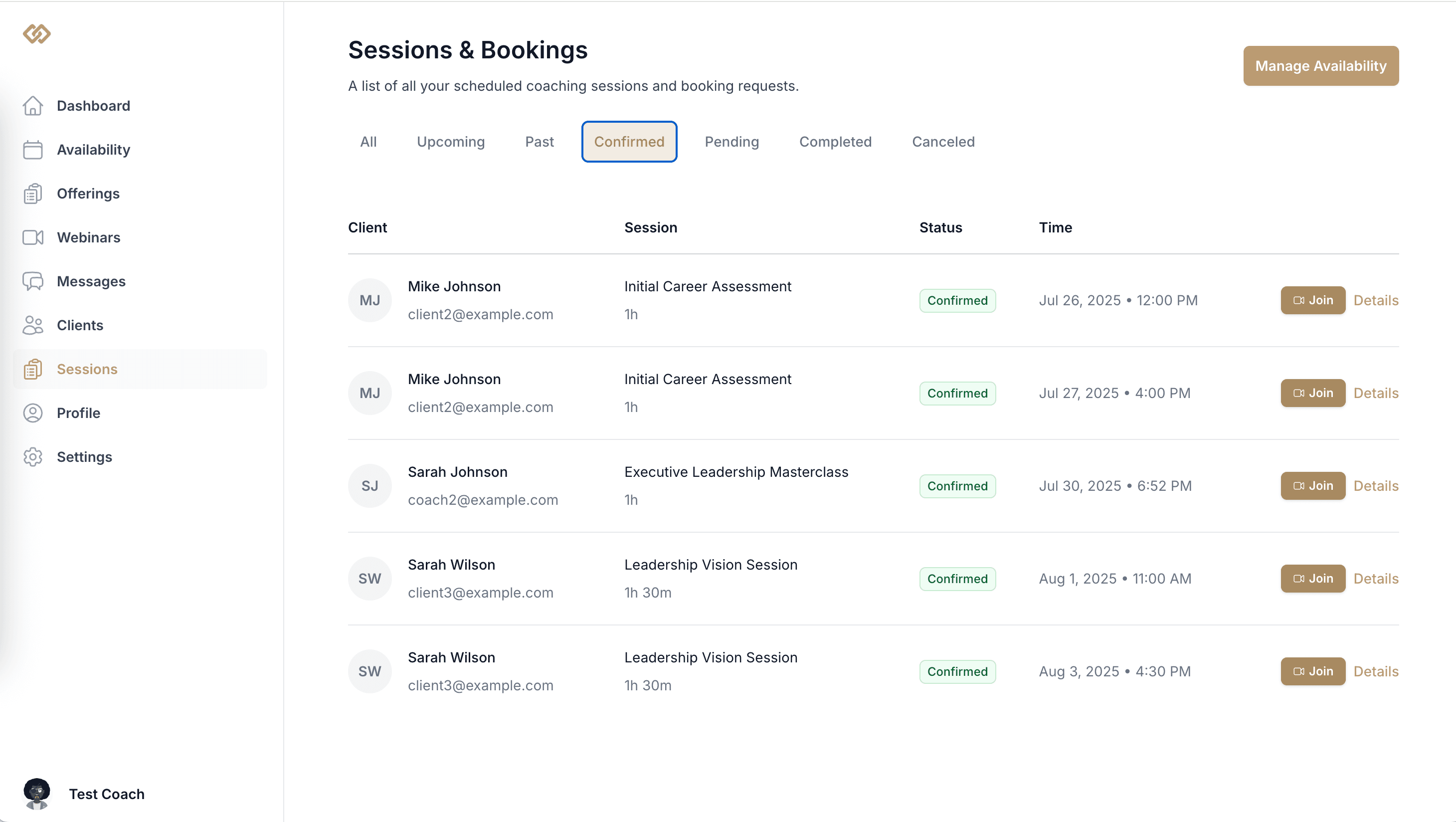Viewport: 1456px width, 822px height.
Task: Click the app logo at top left
Action: click(x=36, y=34)
